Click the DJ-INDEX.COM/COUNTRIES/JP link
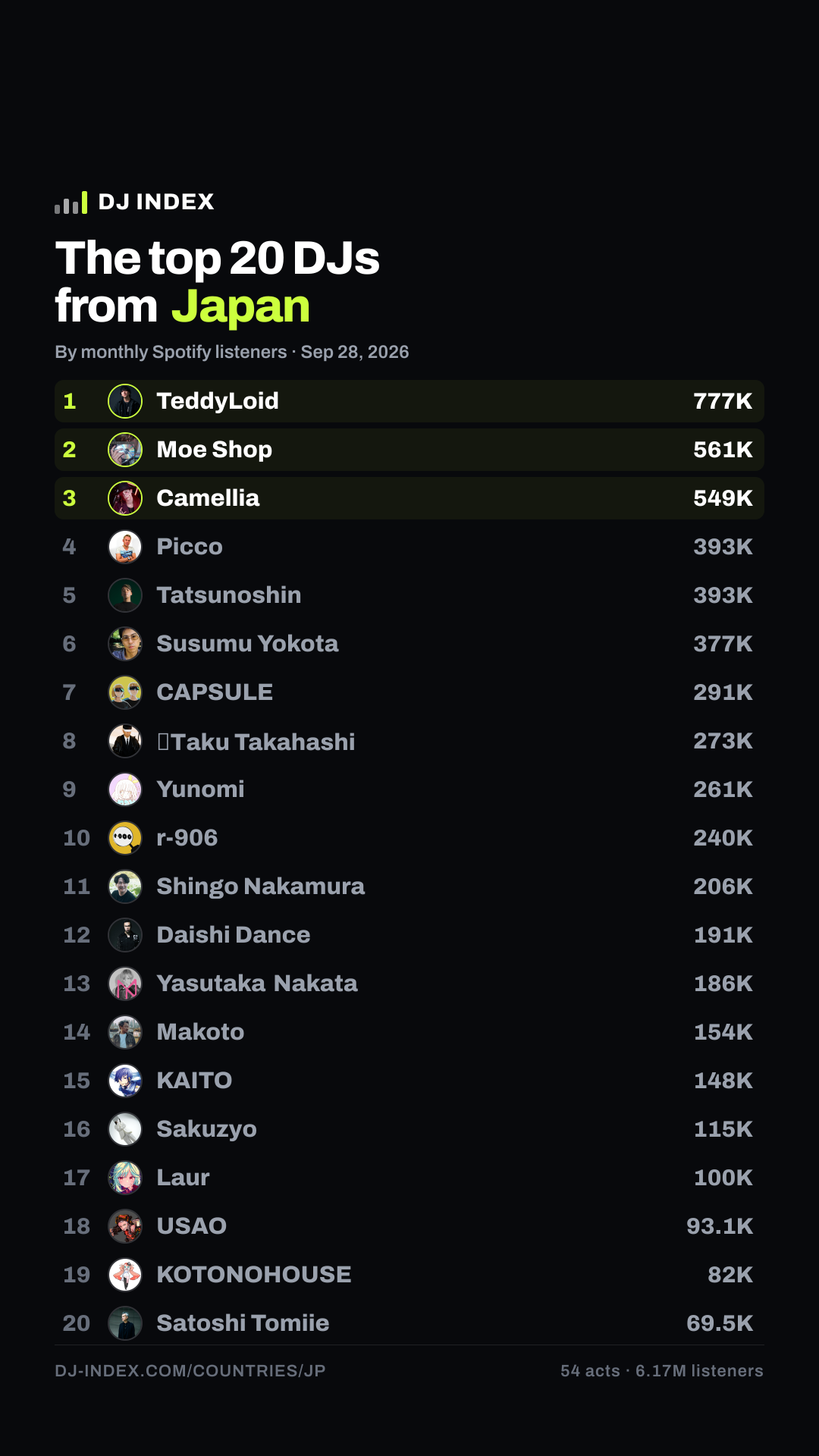The height and width of the screenshot is (1456, 819). (190, 1371)
